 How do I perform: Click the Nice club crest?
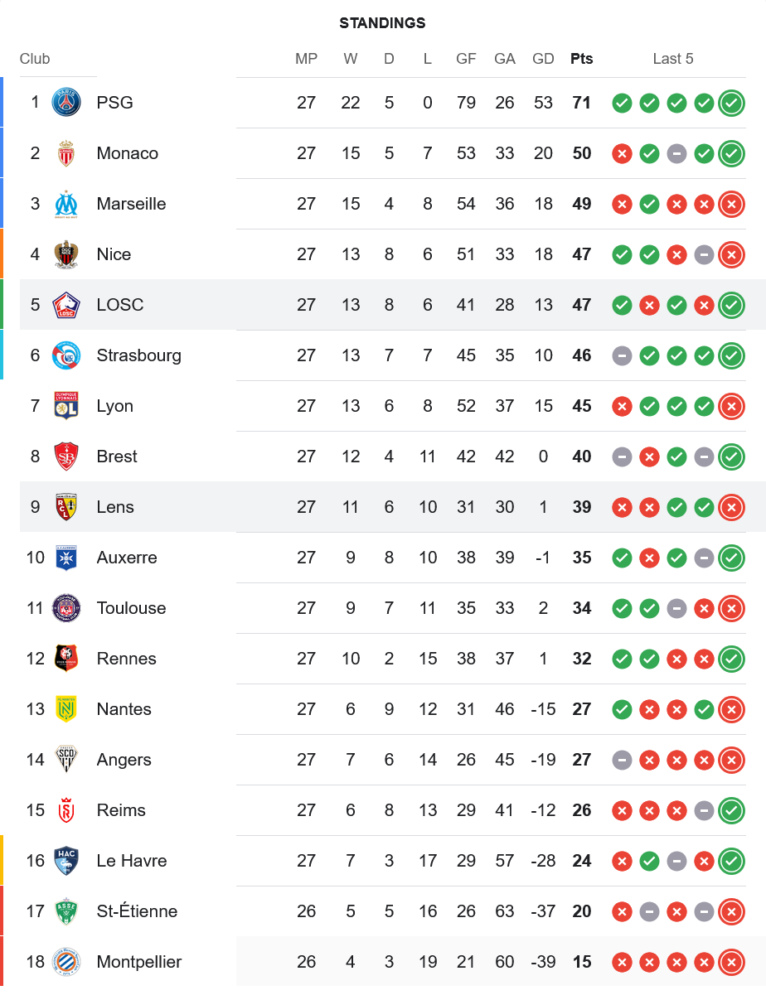tap(66, 254)
